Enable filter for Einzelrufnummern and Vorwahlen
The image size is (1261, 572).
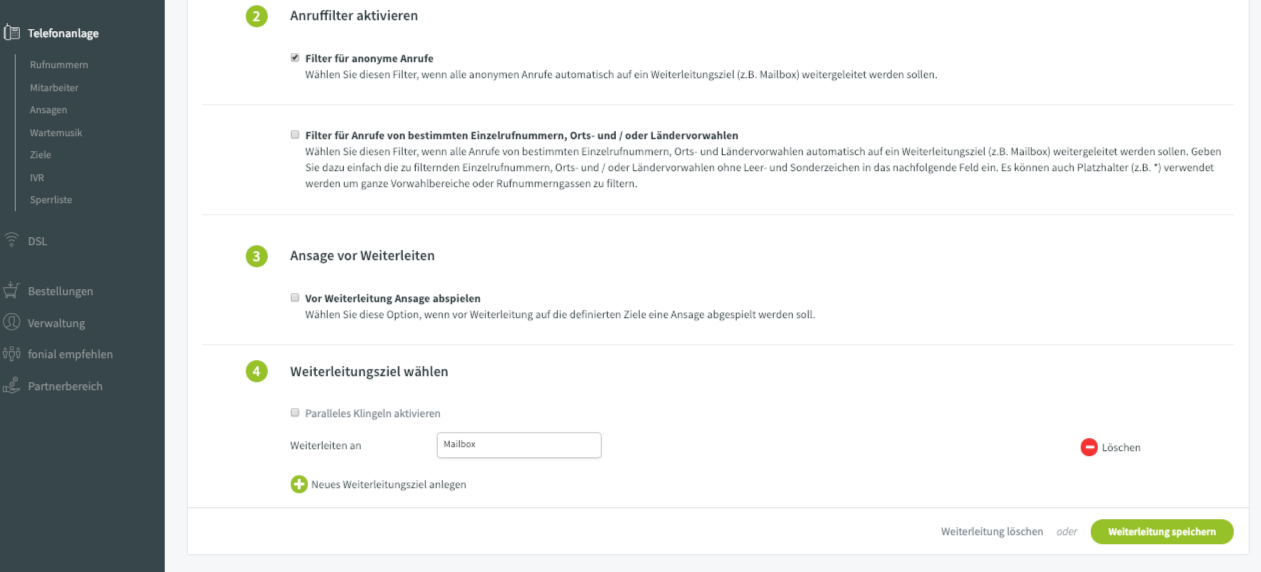coord(295,134)
